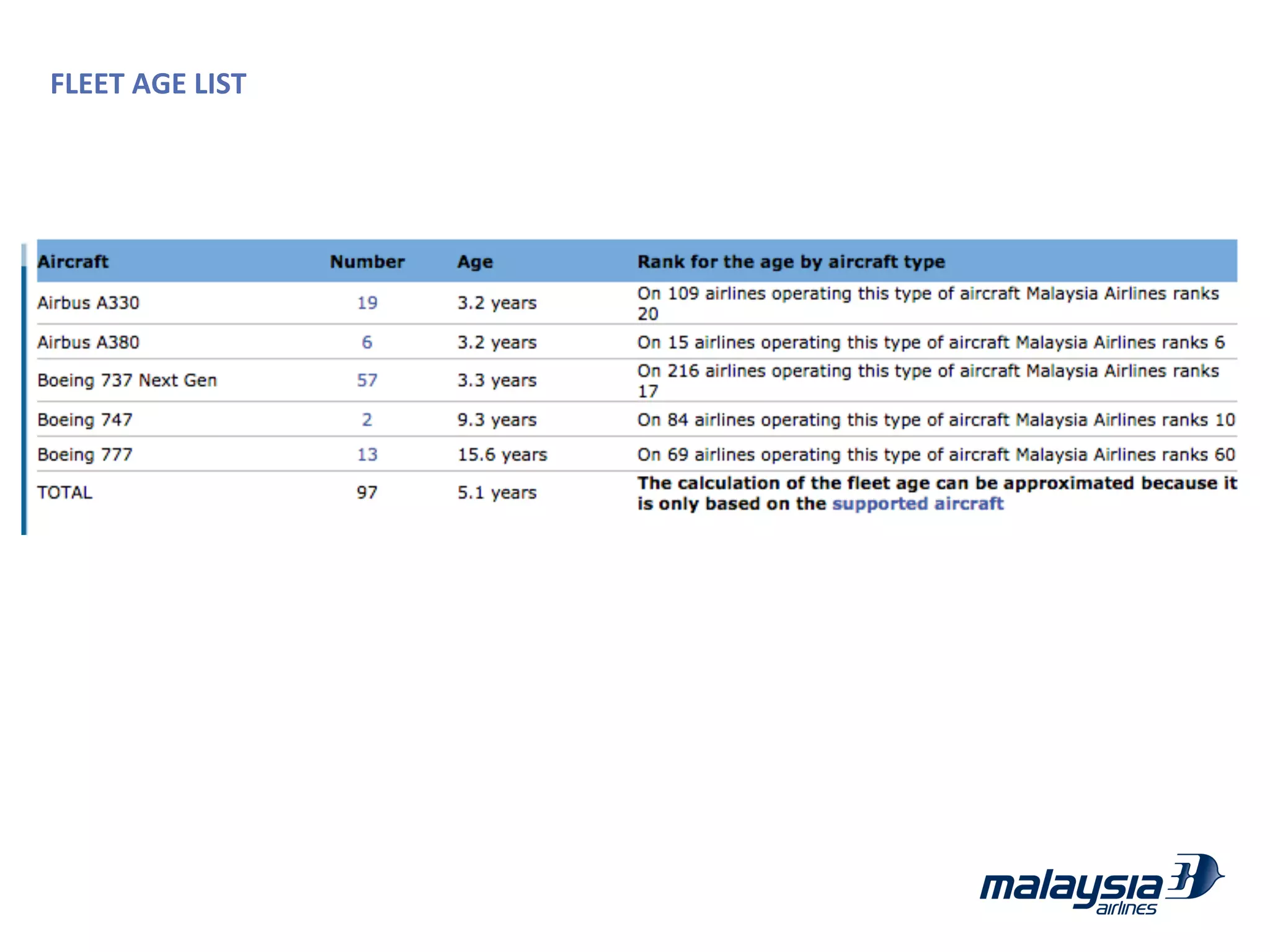This screenshot has width=1270, height=952.
Task: Select the 'Airbus A380' row label
Action: pyautogui.click(x=88, y=342)
